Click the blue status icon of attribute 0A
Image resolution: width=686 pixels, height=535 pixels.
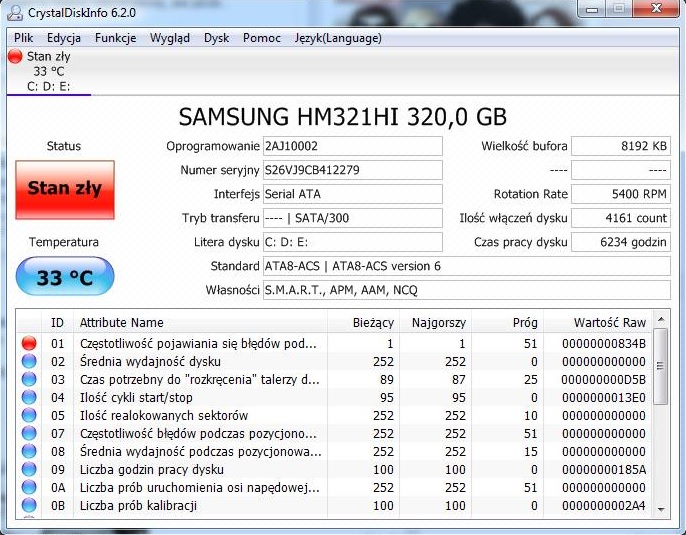29,487
